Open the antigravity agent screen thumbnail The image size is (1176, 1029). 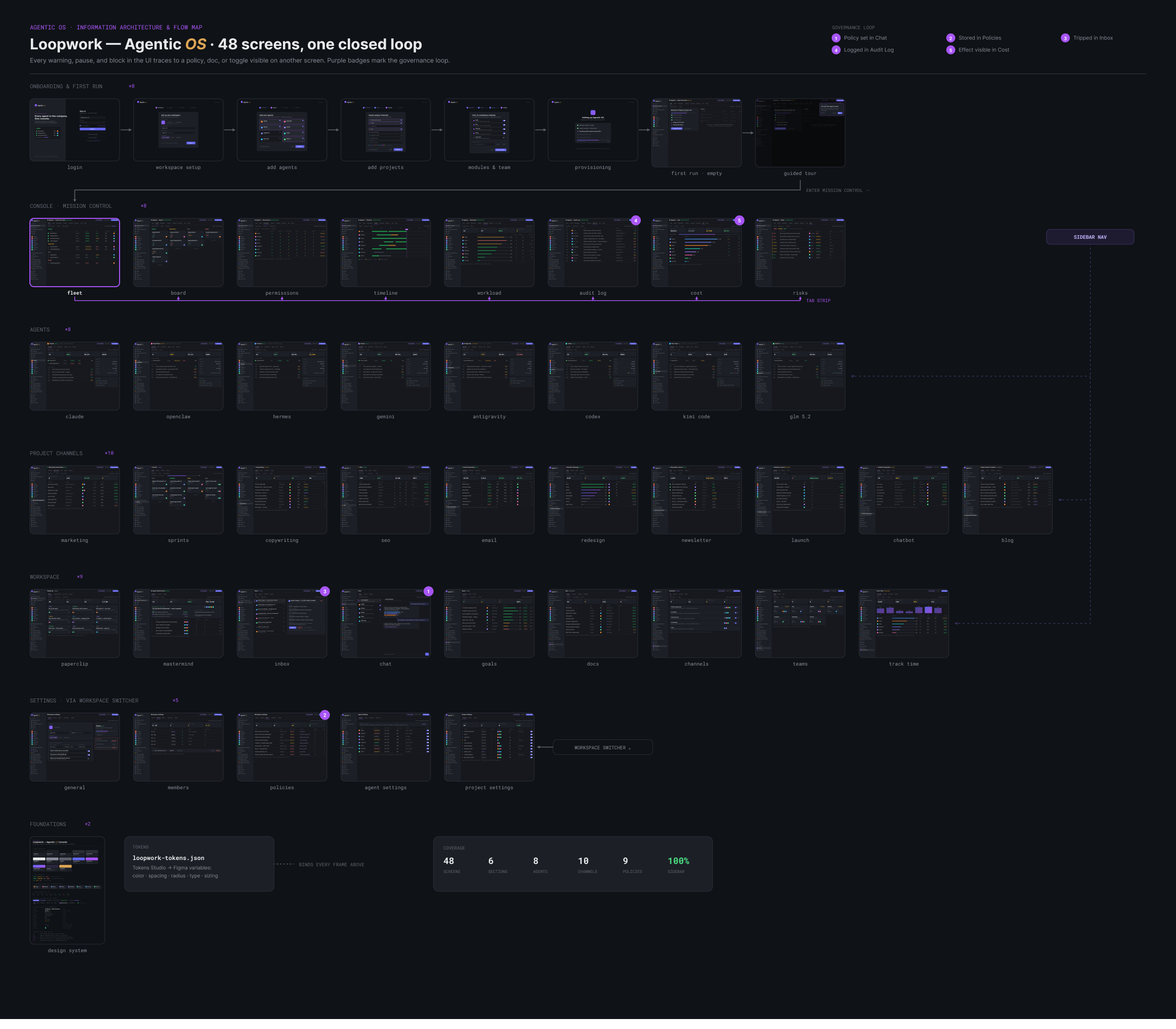[489, 376]
